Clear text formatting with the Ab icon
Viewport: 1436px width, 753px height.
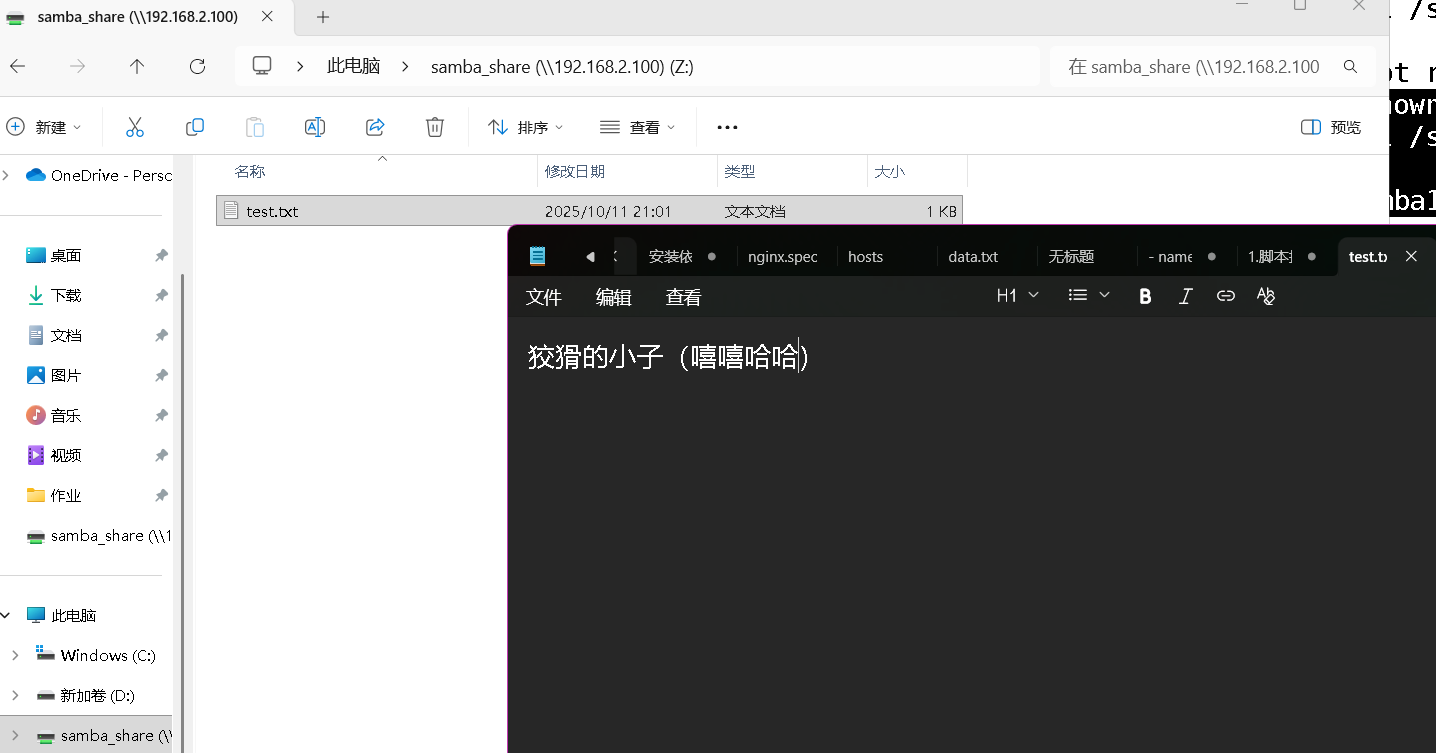(x=1265, y=295)
